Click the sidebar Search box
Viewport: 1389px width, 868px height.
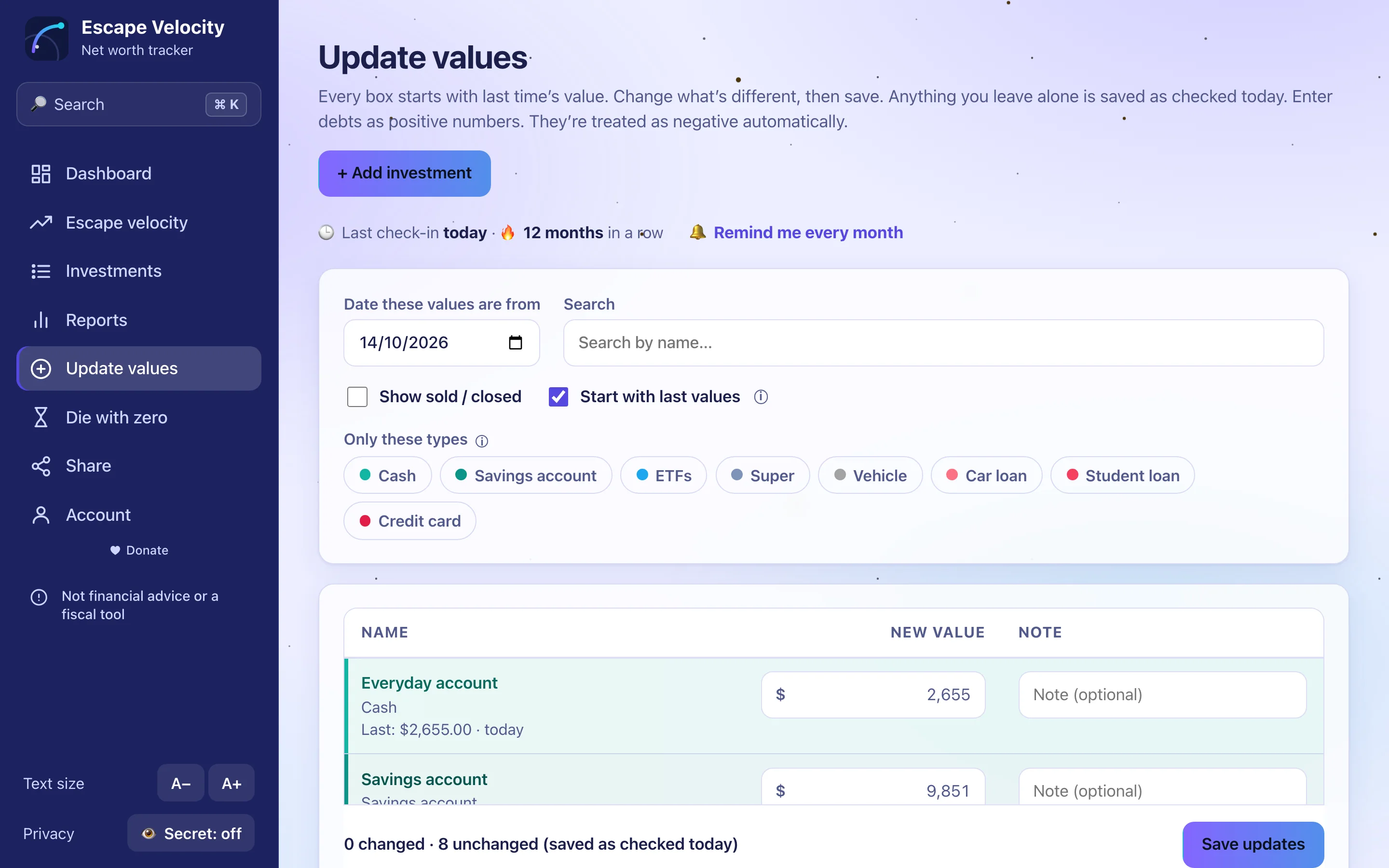pyautogui.click(x=138, y=105)
